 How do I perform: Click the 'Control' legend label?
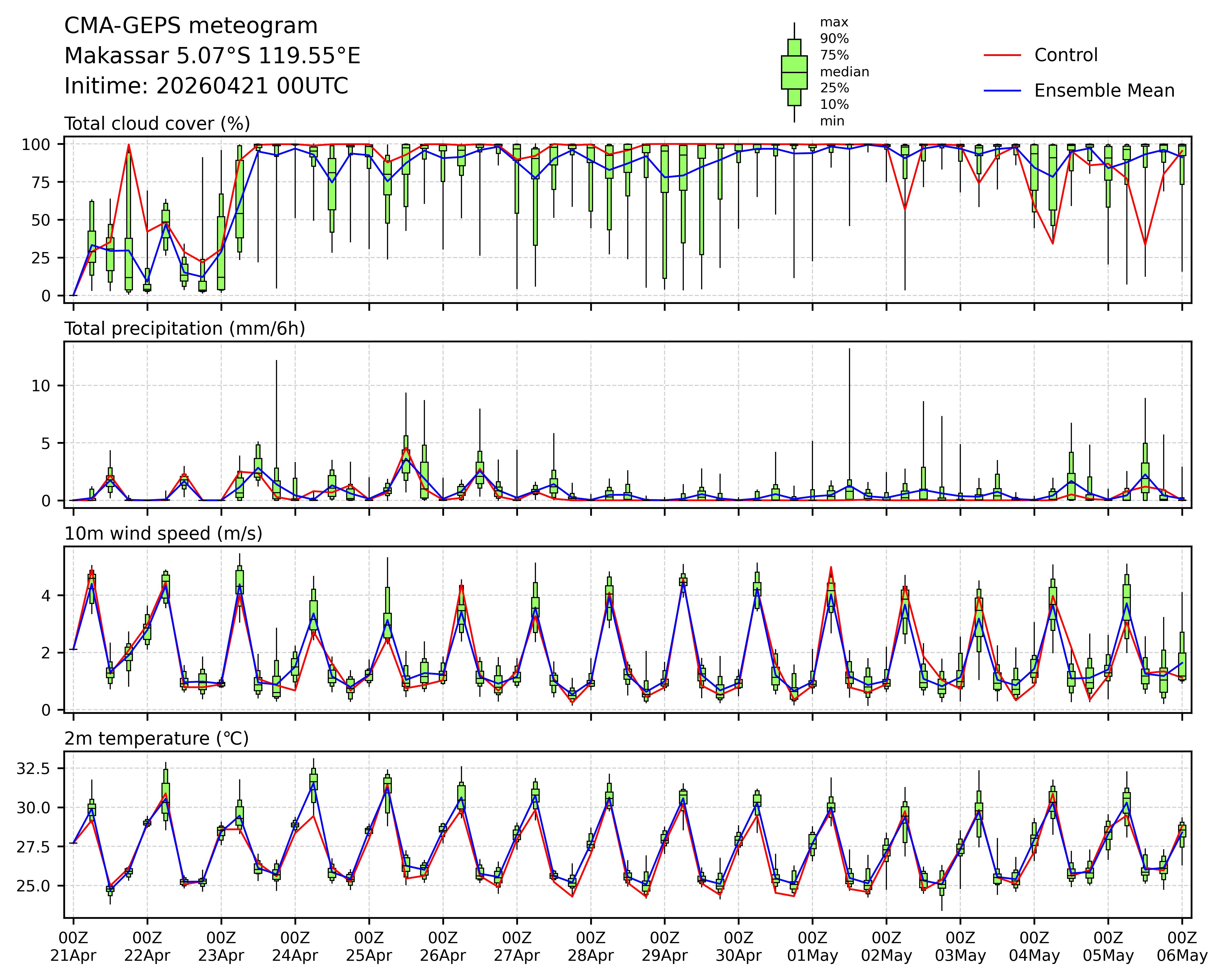click(1066, 55)
